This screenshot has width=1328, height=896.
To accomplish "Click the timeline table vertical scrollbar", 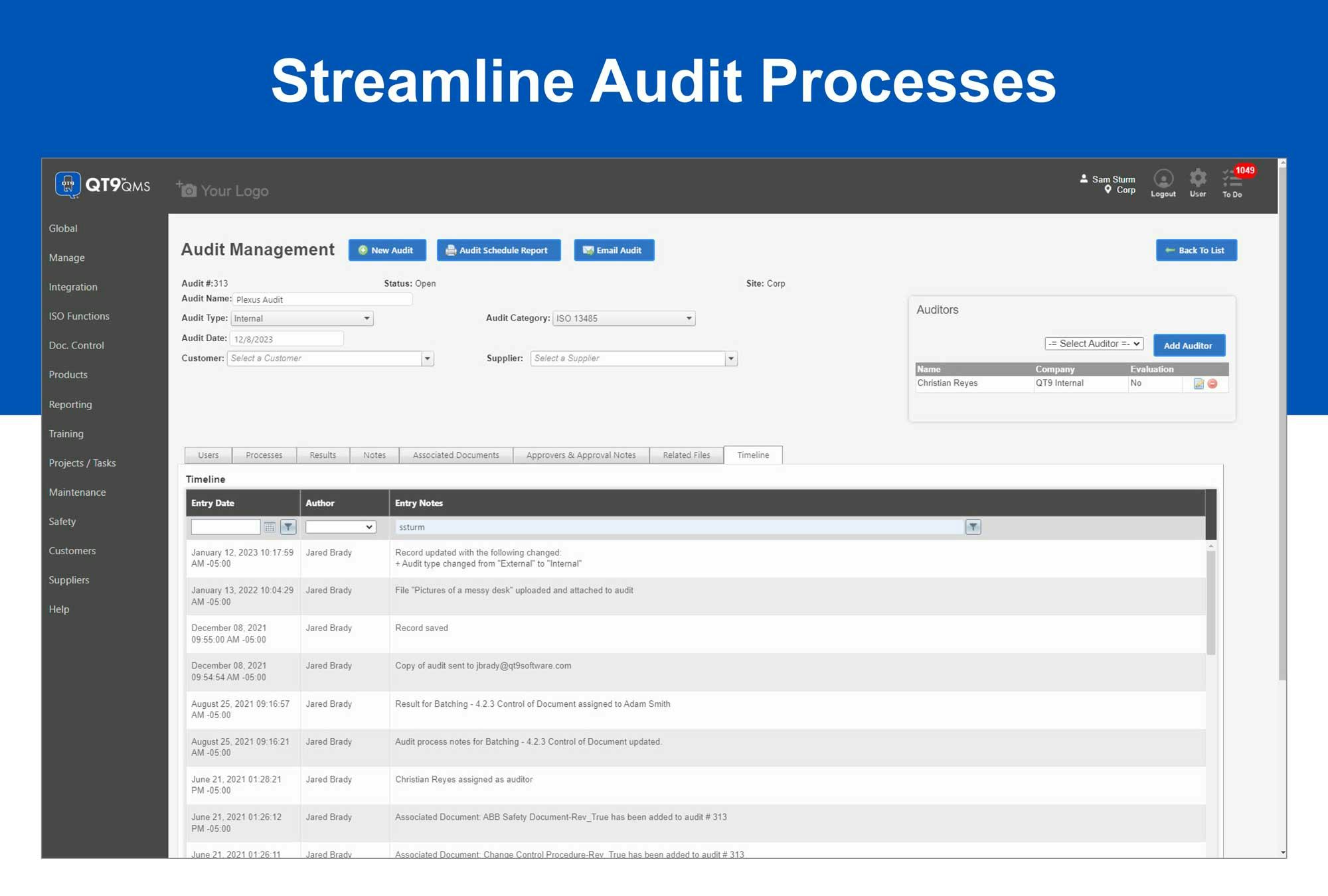I will (1210, 601).
